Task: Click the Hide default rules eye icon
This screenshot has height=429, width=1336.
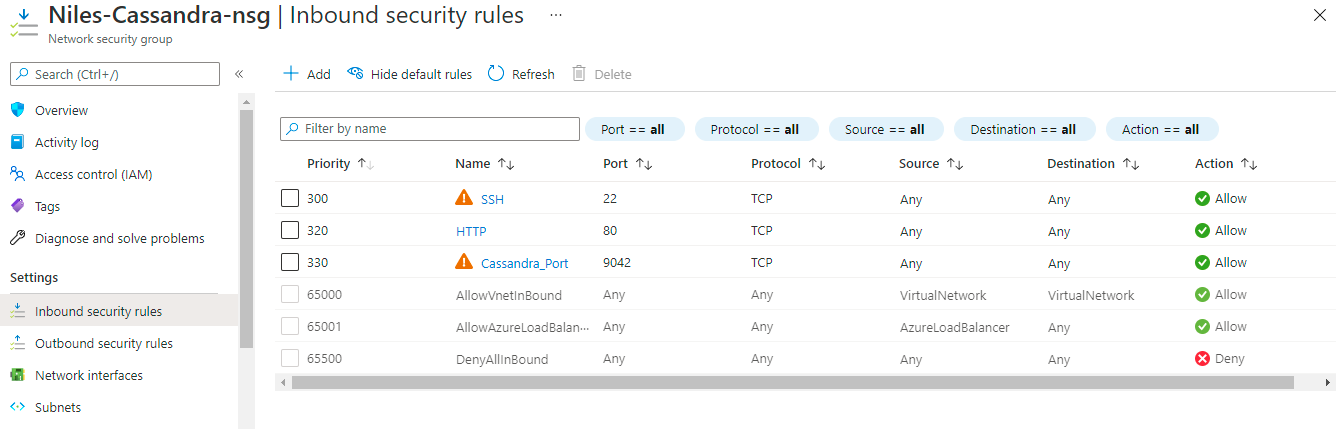Action: click(355, 74)
